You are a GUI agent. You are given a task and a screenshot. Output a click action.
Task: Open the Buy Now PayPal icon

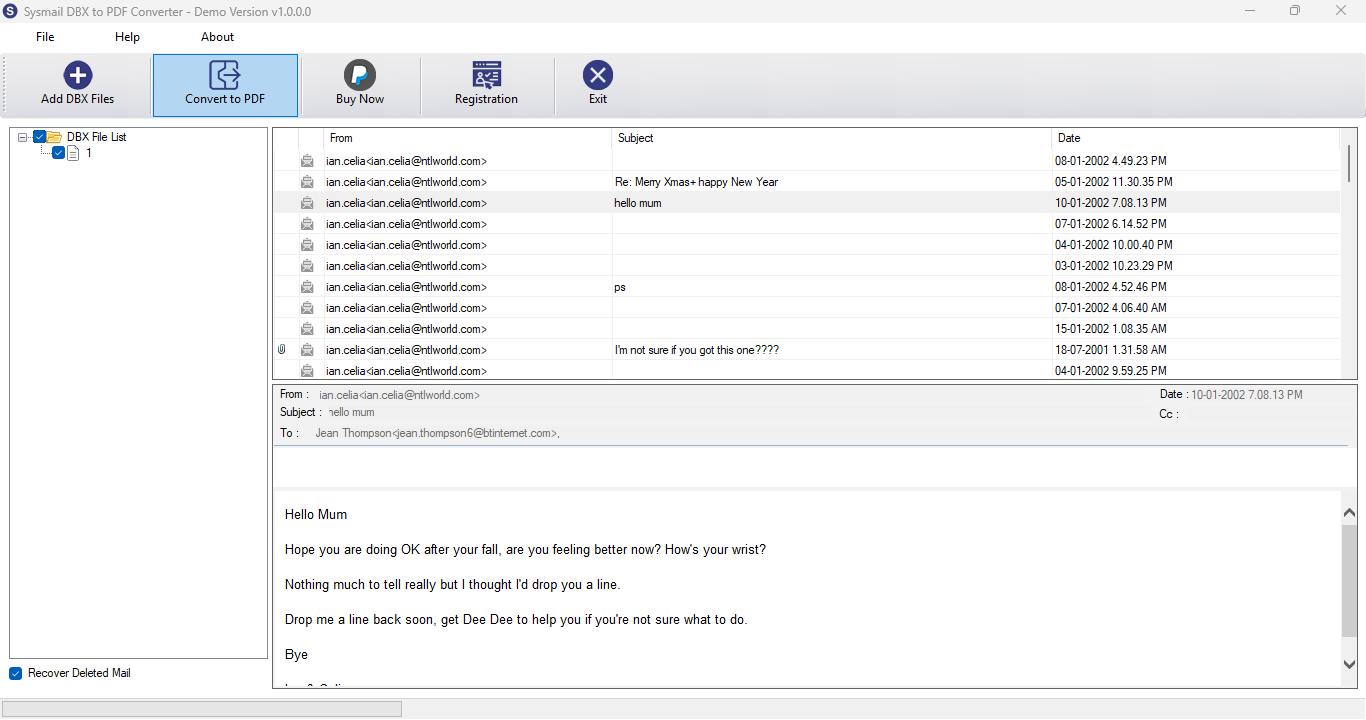tap(360, 75)
